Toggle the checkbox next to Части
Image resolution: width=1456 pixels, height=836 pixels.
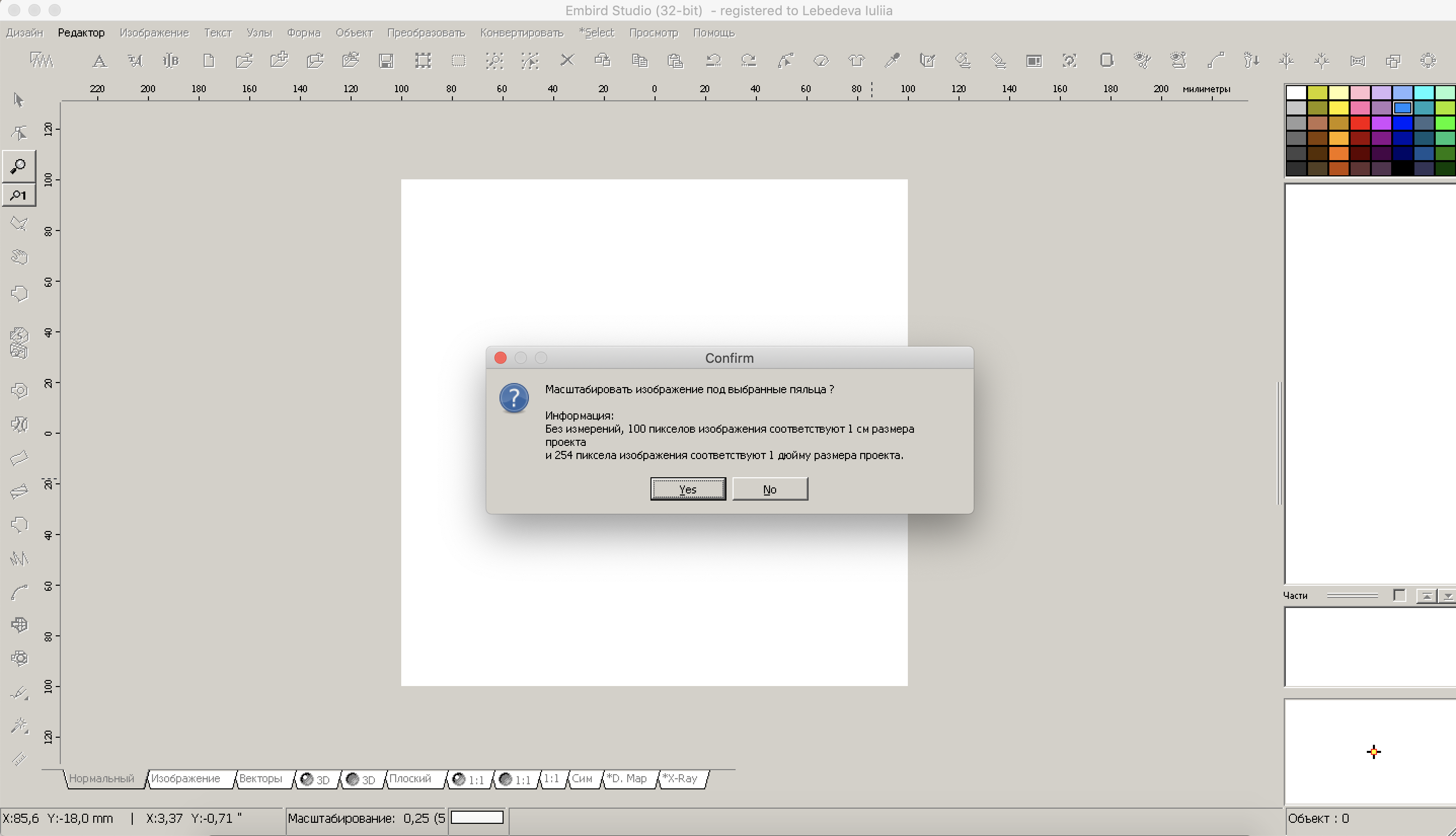(1399, 595)
